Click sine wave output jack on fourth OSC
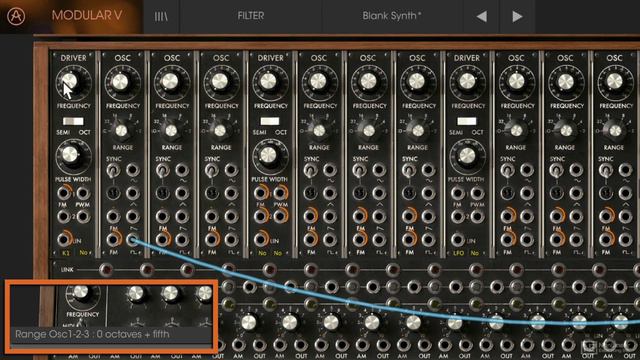Screen dimensions: 640x360 coord(330,170)
